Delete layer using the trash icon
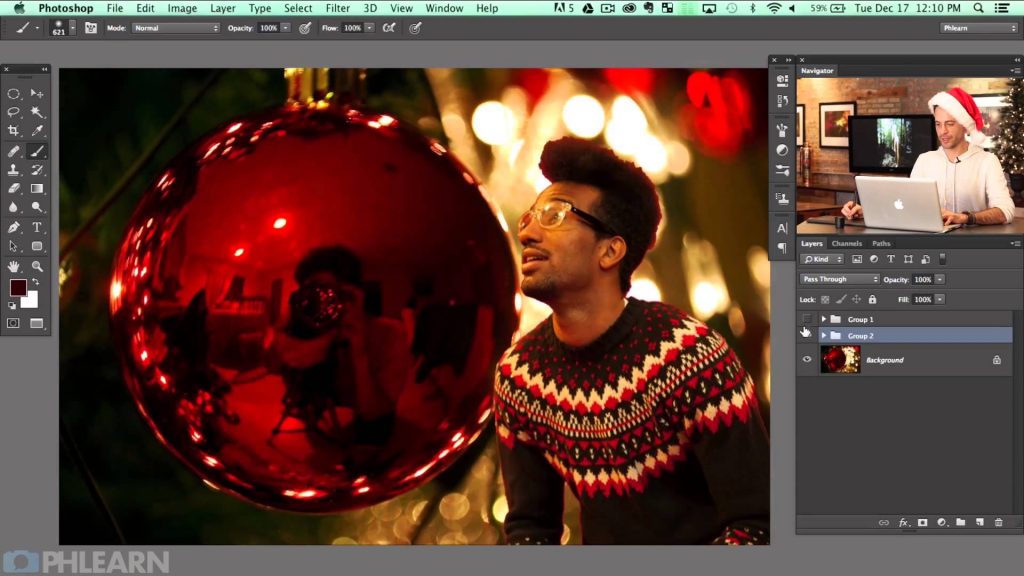 click(998, 522)
